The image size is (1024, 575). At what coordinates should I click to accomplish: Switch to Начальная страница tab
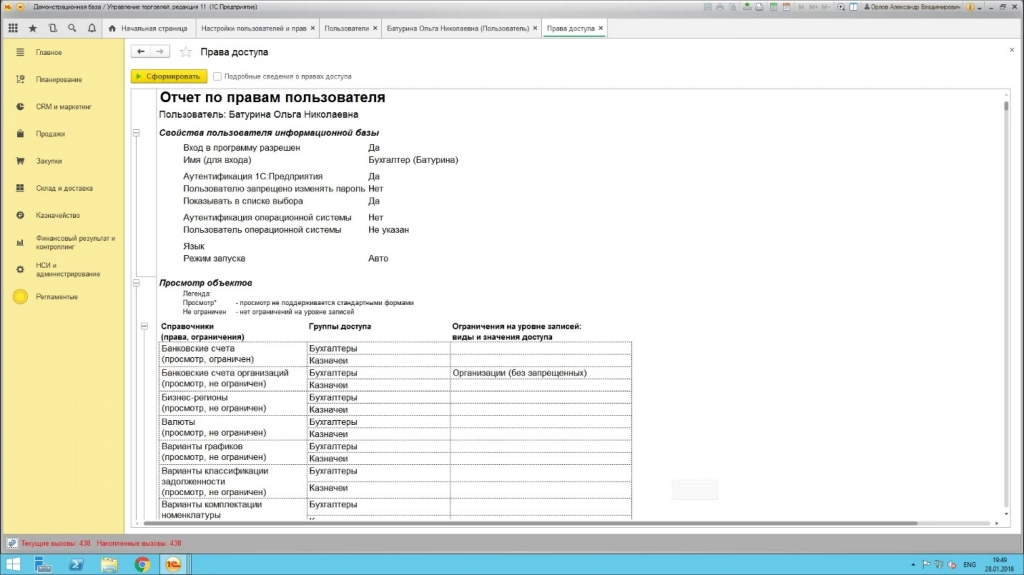(x=148, y=28)
